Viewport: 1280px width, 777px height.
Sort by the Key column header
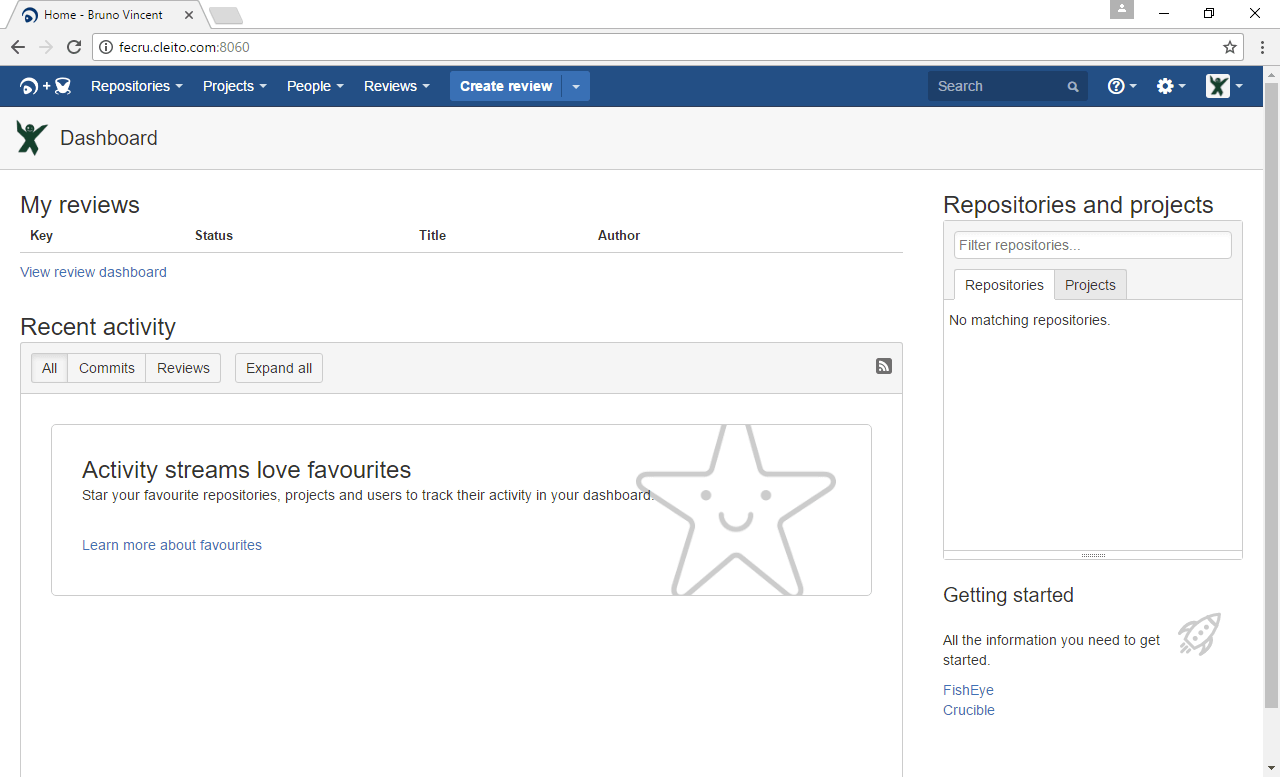click(41, 236)
